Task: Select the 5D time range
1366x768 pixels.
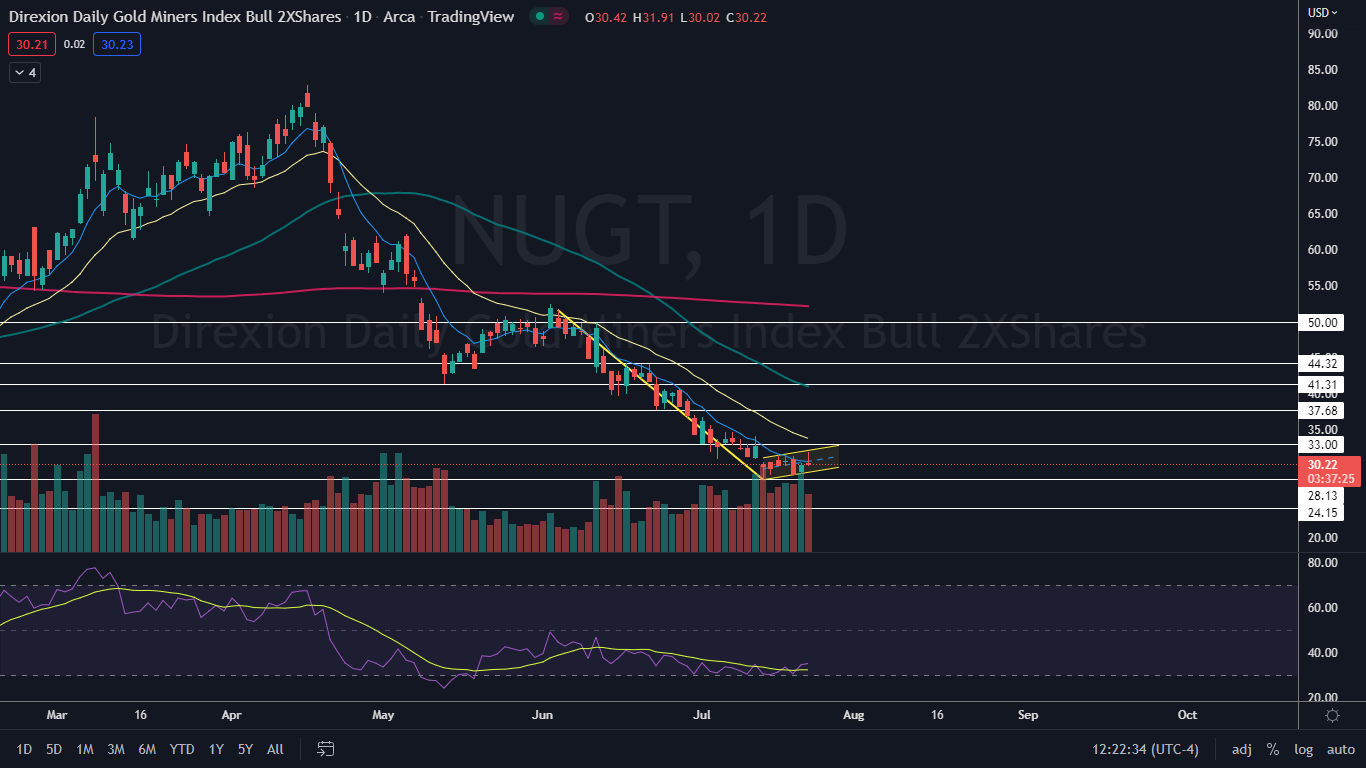Action: pos(54,749)
